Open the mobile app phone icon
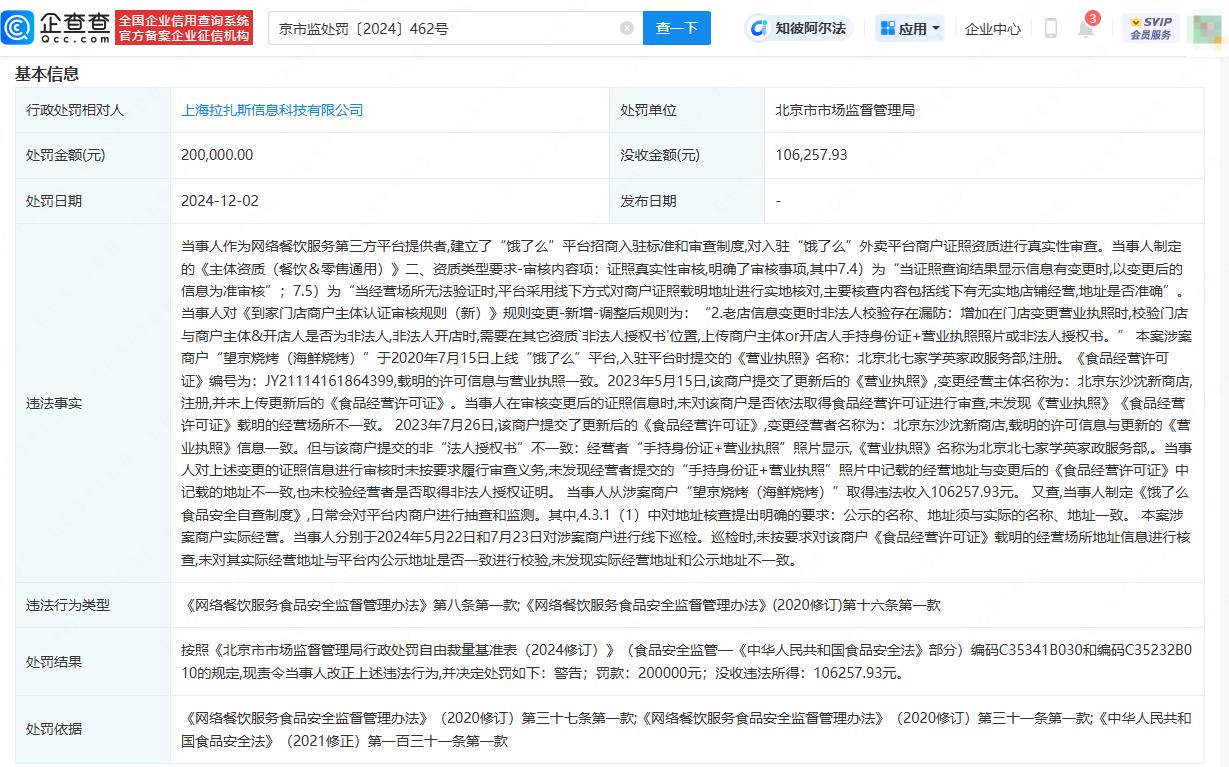 coord(1051,28)
